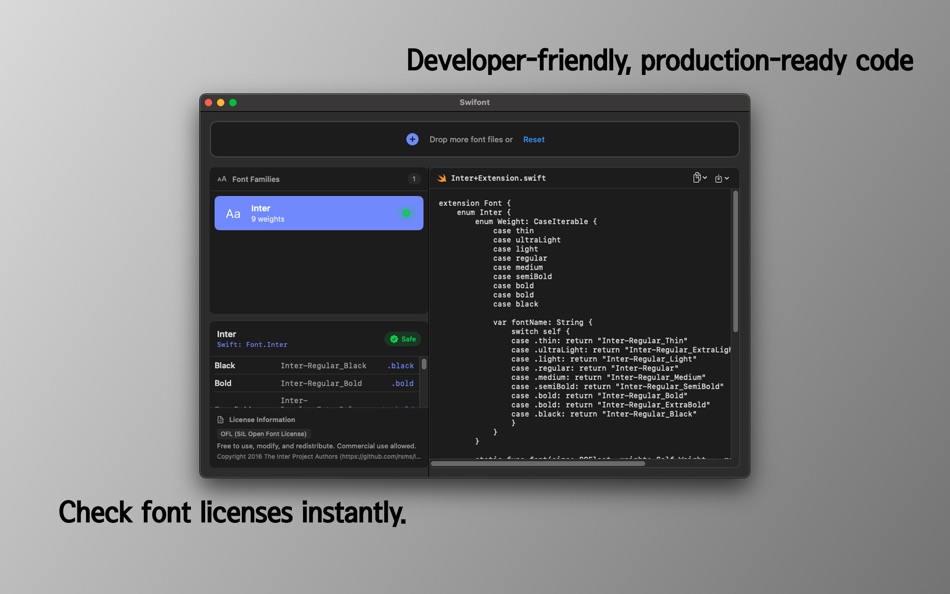This screenshot has height=594, width=950.
Task: Click the code horizontal scrollbar
Action: click(538, 464)
